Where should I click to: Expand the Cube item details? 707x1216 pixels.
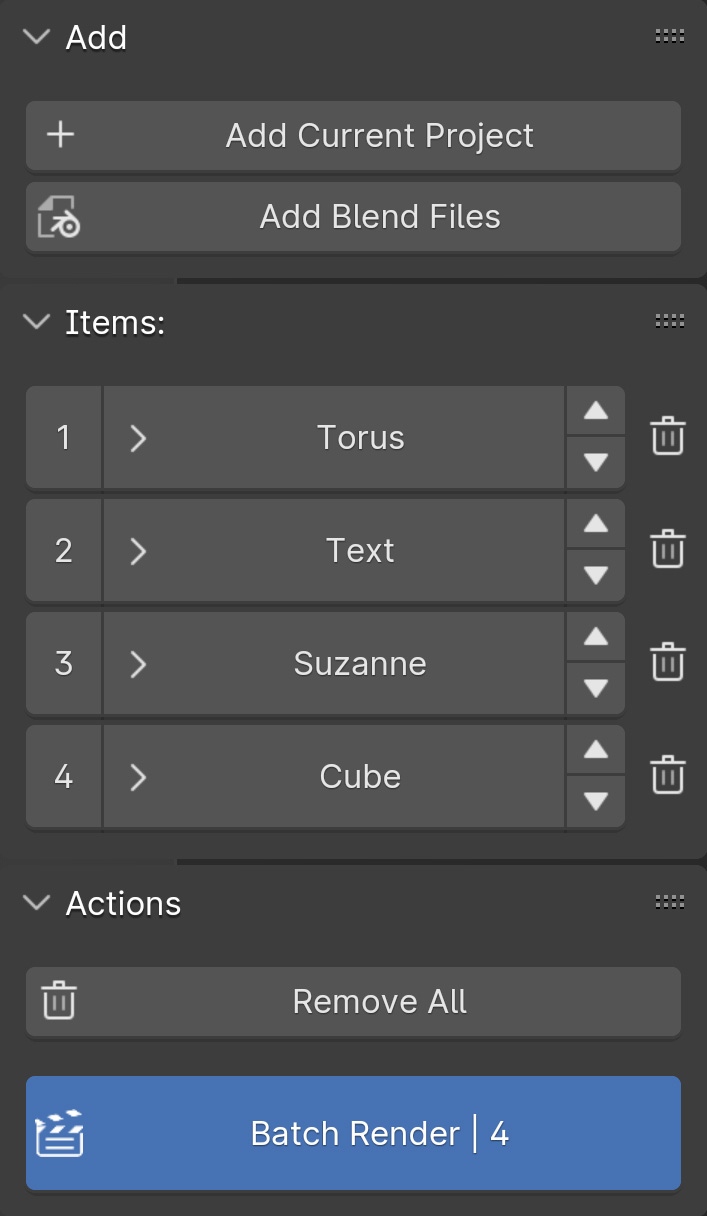pos(138,776)
